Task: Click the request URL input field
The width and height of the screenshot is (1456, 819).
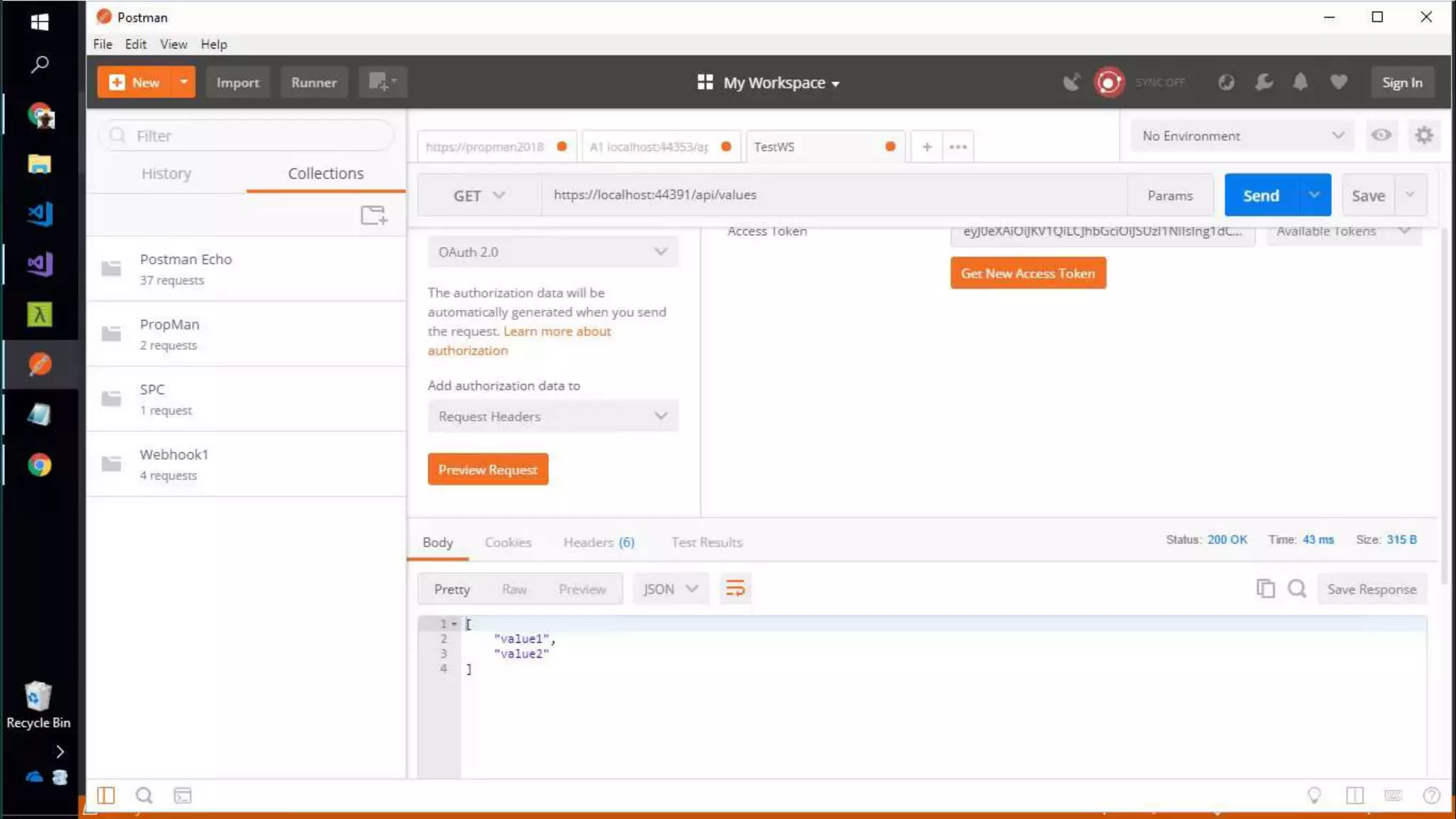Action: tap(832, 195)
